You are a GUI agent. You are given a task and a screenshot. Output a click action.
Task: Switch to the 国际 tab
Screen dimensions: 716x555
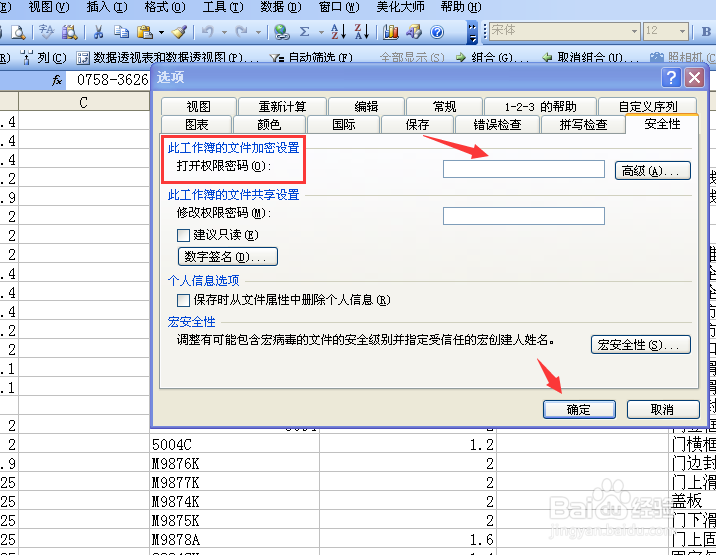[x=343, y=124]
